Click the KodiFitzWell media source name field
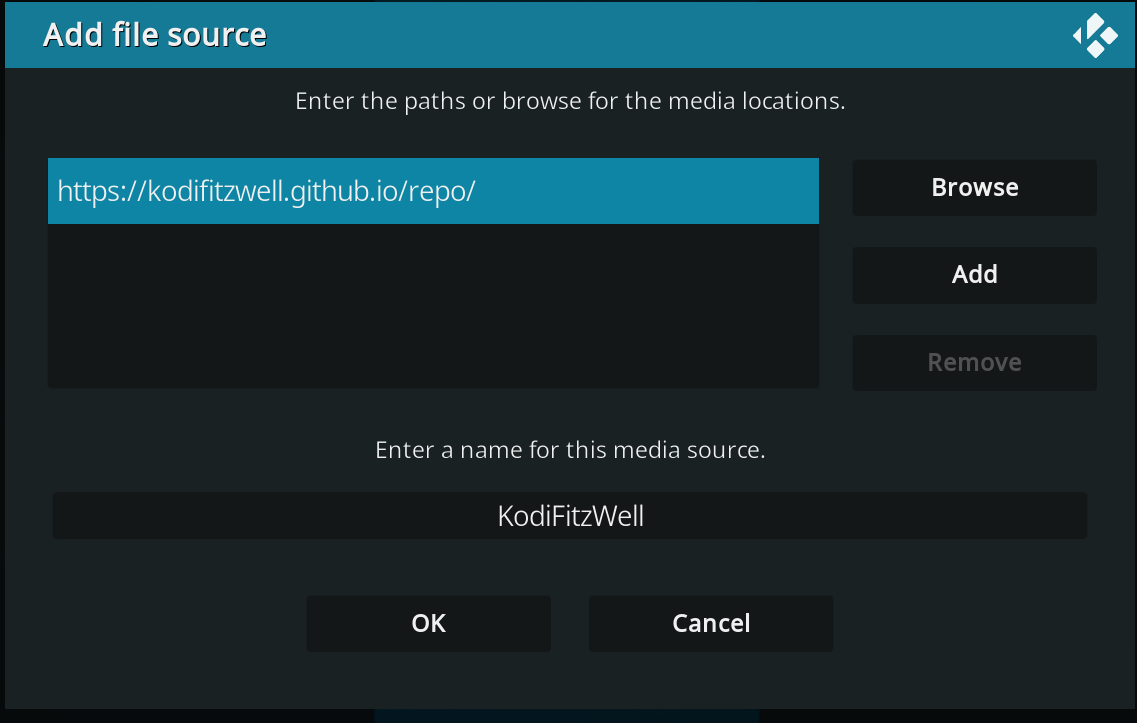Viewport: 1137px width, 723px height. tap(569, 516)
